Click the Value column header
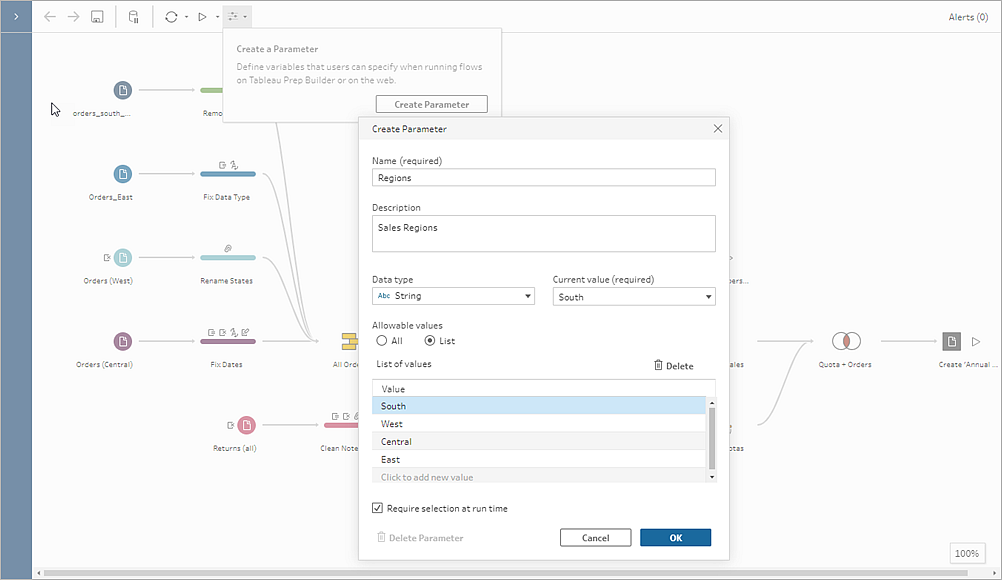The width and height of the screenshot is (1002, 580). point(544,388)
